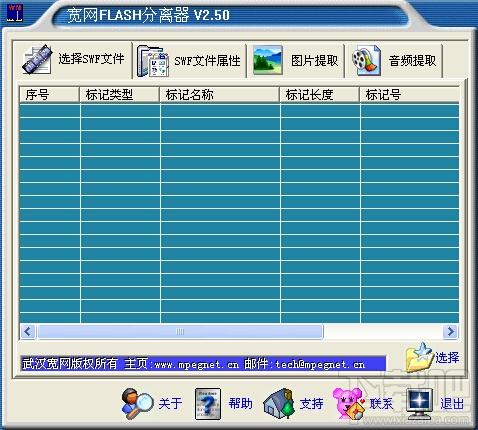The width and height of the screenshot is (478, 430).
Task: Open the 联系 contact link
Action: (381, 404)
